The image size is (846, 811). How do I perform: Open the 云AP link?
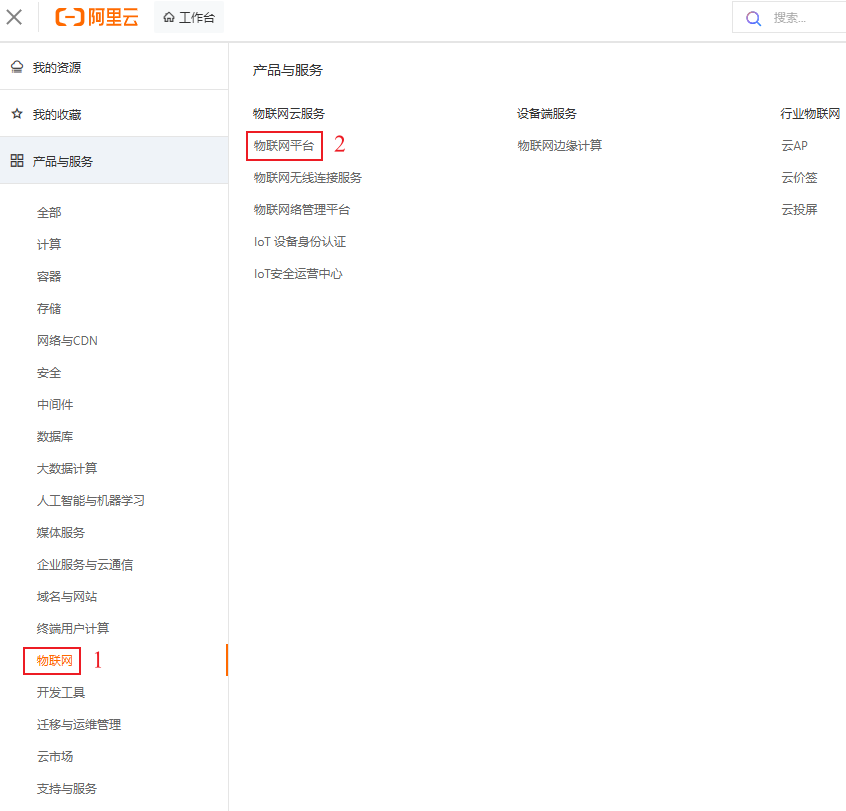(x=794, y=145)
